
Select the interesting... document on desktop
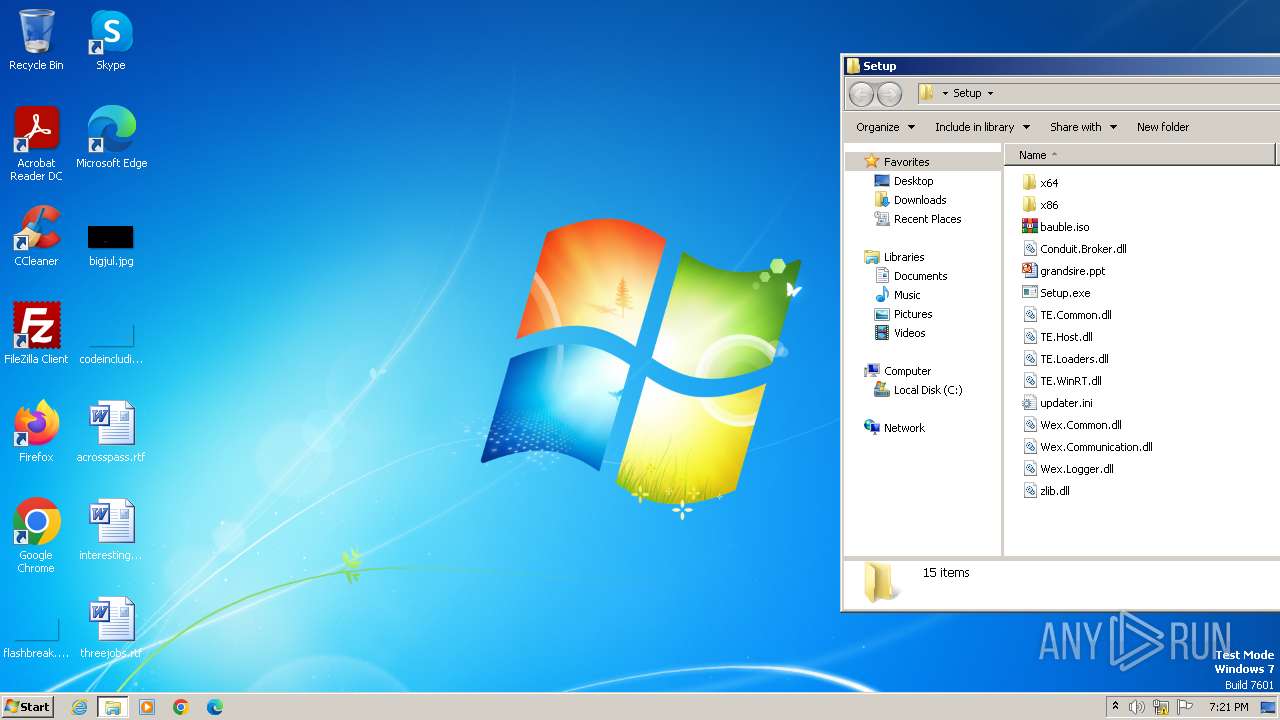click(111, 530)
